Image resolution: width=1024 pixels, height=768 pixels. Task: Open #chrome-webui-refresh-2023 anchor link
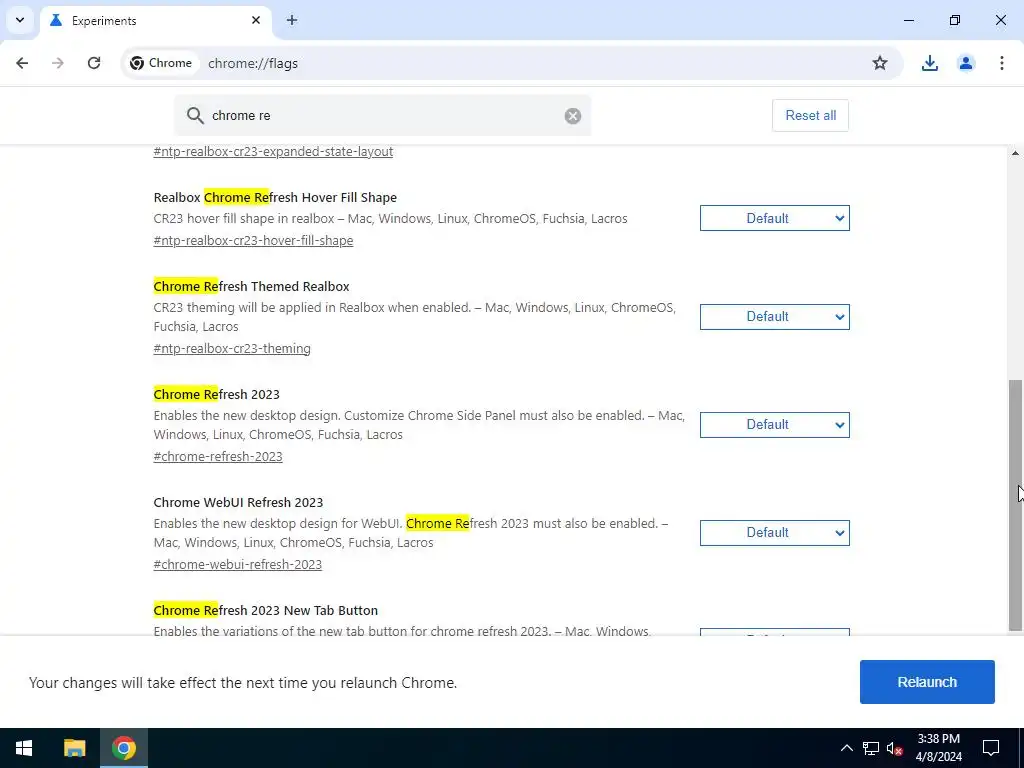[x=238, y=564]
